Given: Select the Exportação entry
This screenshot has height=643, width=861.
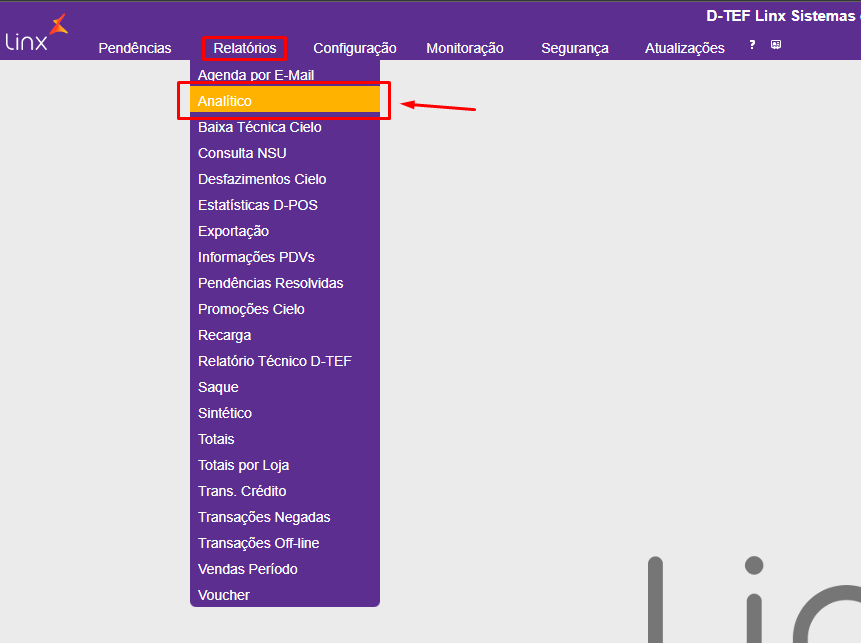Looking at the screenshot, I should point(284,231).
